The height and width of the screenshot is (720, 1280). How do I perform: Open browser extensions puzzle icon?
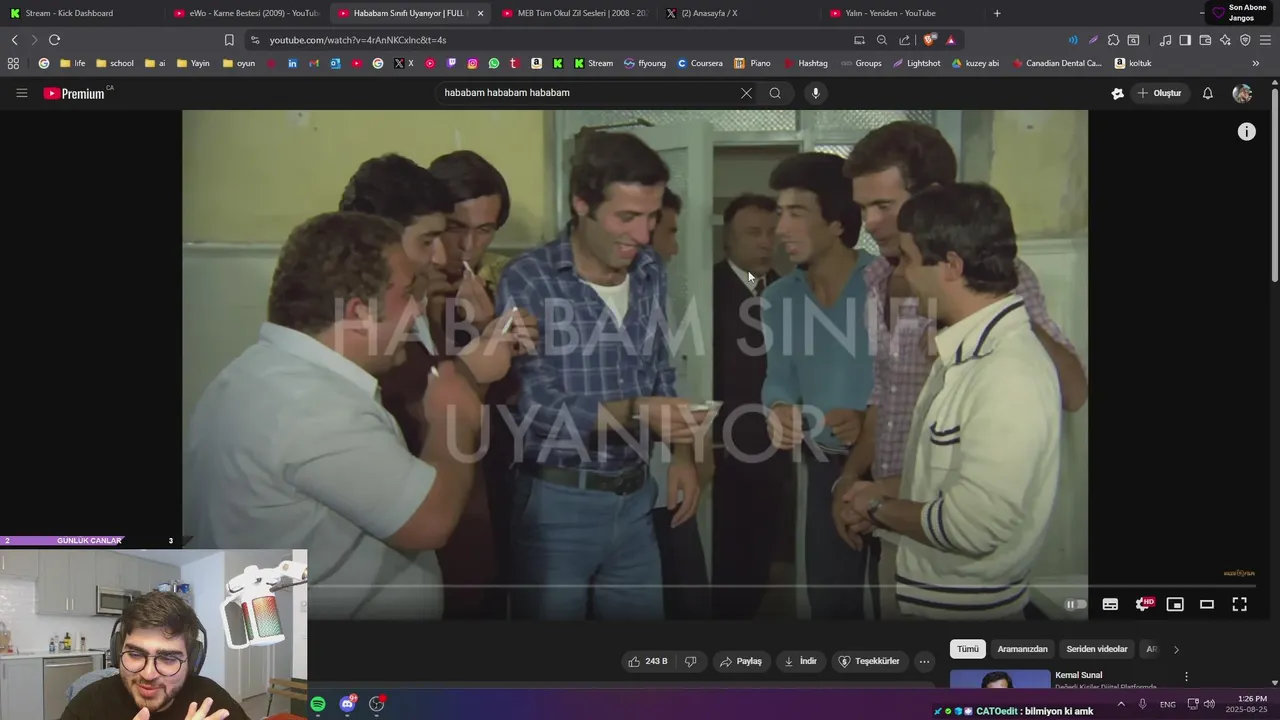point(1113,40)
